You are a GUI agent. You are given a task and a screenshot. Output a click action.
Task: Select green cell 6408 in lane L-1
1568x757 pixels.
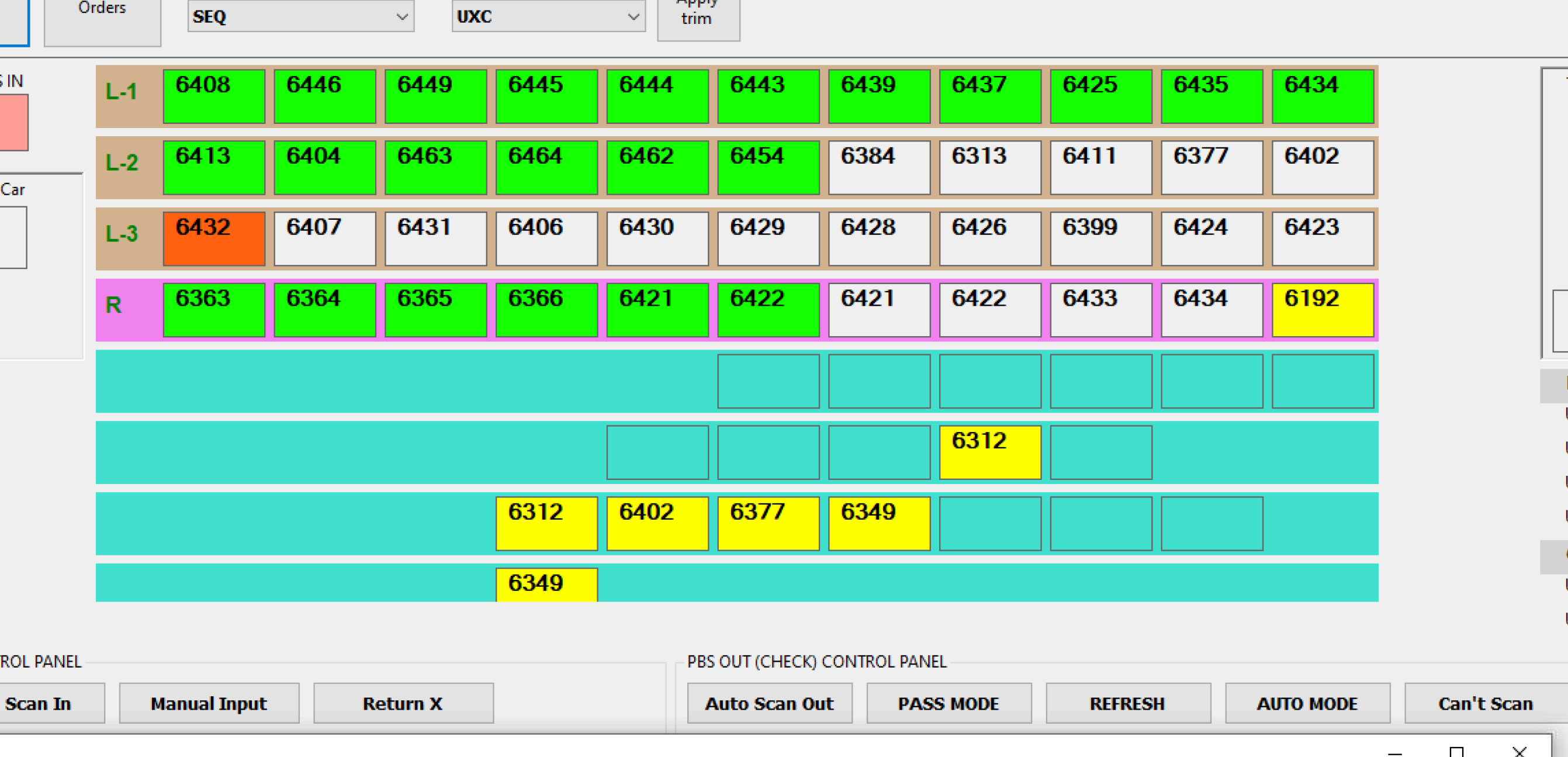(x=214, y=96)
